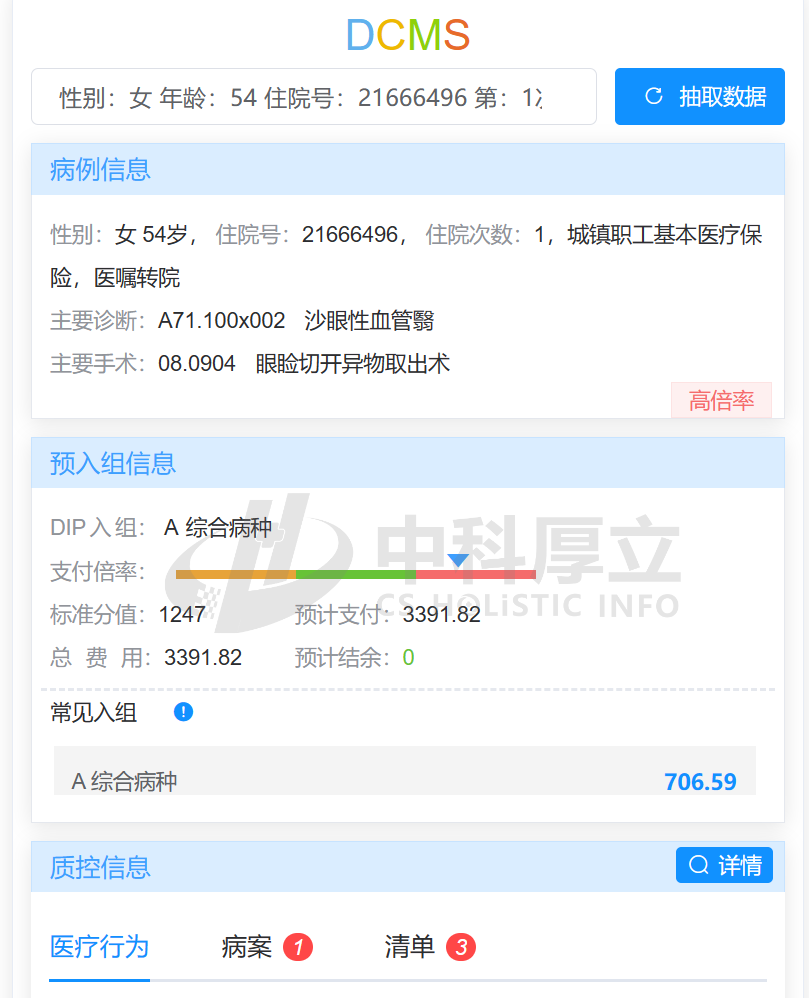Select the A 综合病种 common group row
Screen dimensions: 809x998
[x=405, y=771]
